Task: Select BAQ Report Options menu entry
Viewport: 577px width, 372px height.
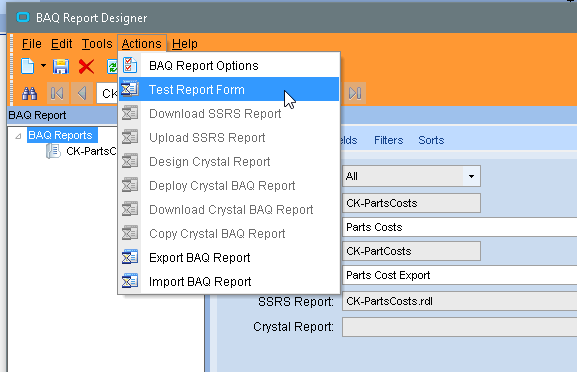Action: [x=229, y=65]
